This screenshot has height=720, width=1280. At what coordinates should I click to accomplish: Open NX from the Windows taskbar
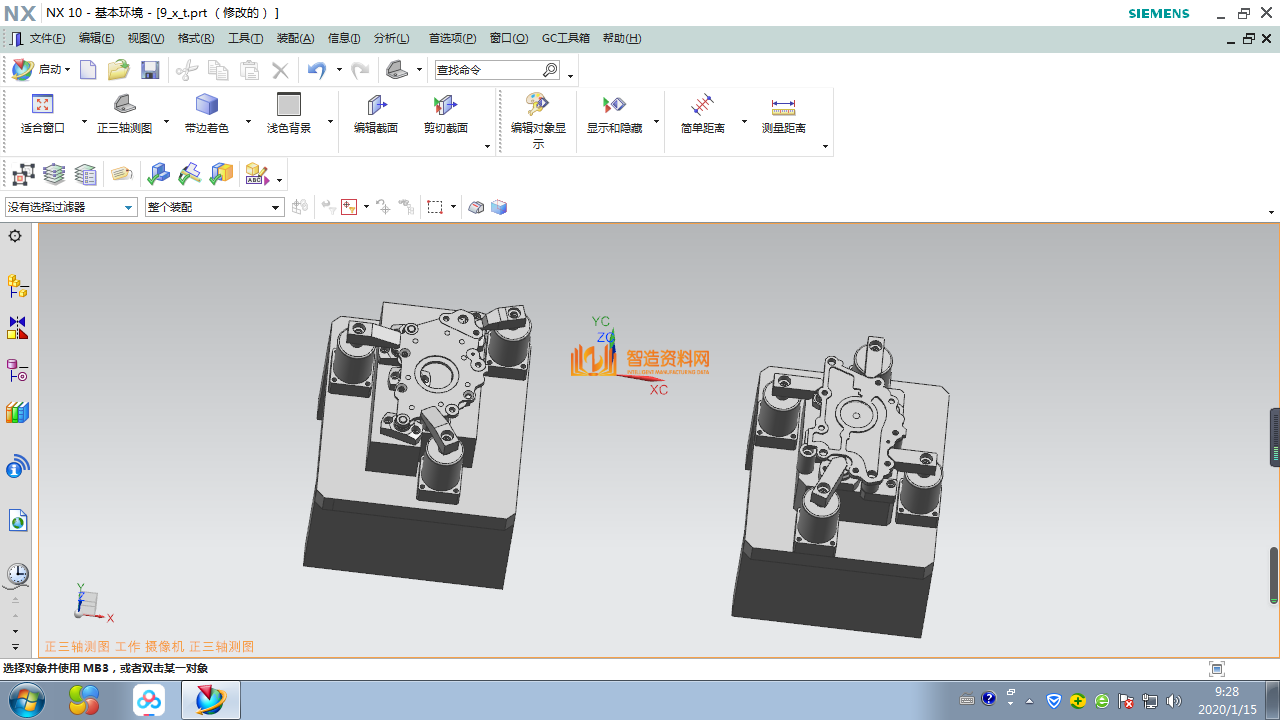tap(210, 700)
